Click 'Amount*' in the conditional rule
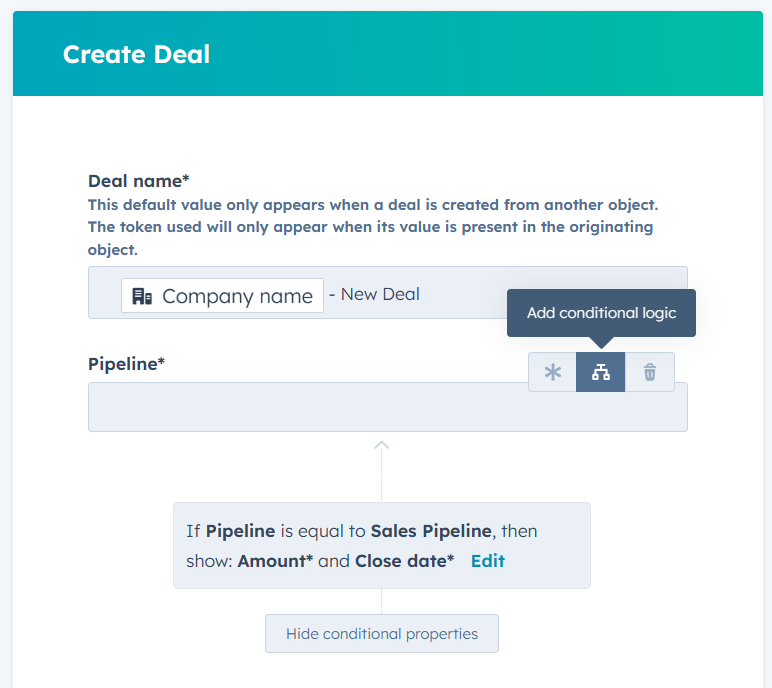Screen dimensions: 772x688 [275, 561]
